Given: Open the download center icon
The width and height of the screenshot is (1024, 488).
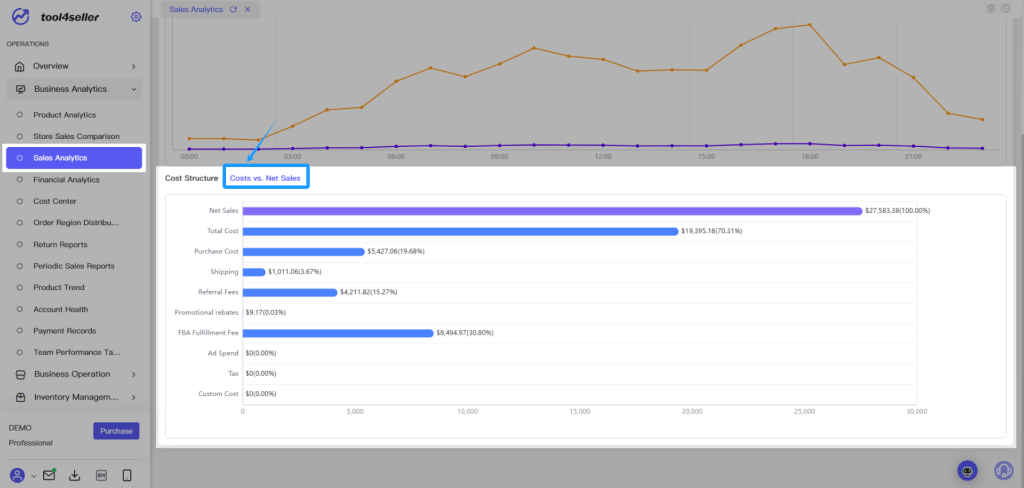Looking at the screenshot, I should coord(74,476).
